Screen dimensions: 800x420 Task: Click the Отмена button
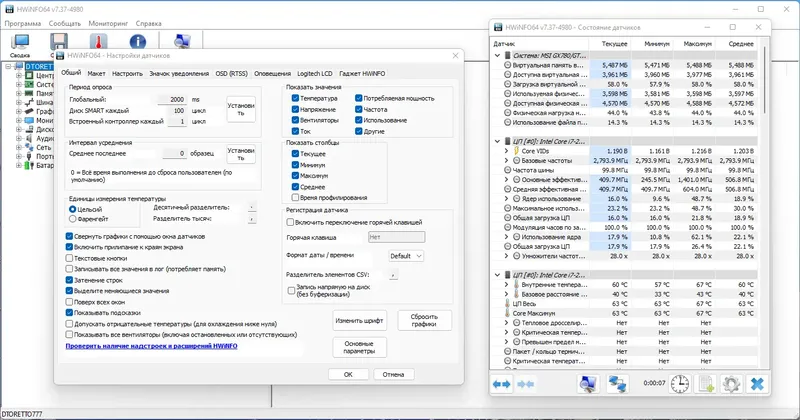point(393,375)
